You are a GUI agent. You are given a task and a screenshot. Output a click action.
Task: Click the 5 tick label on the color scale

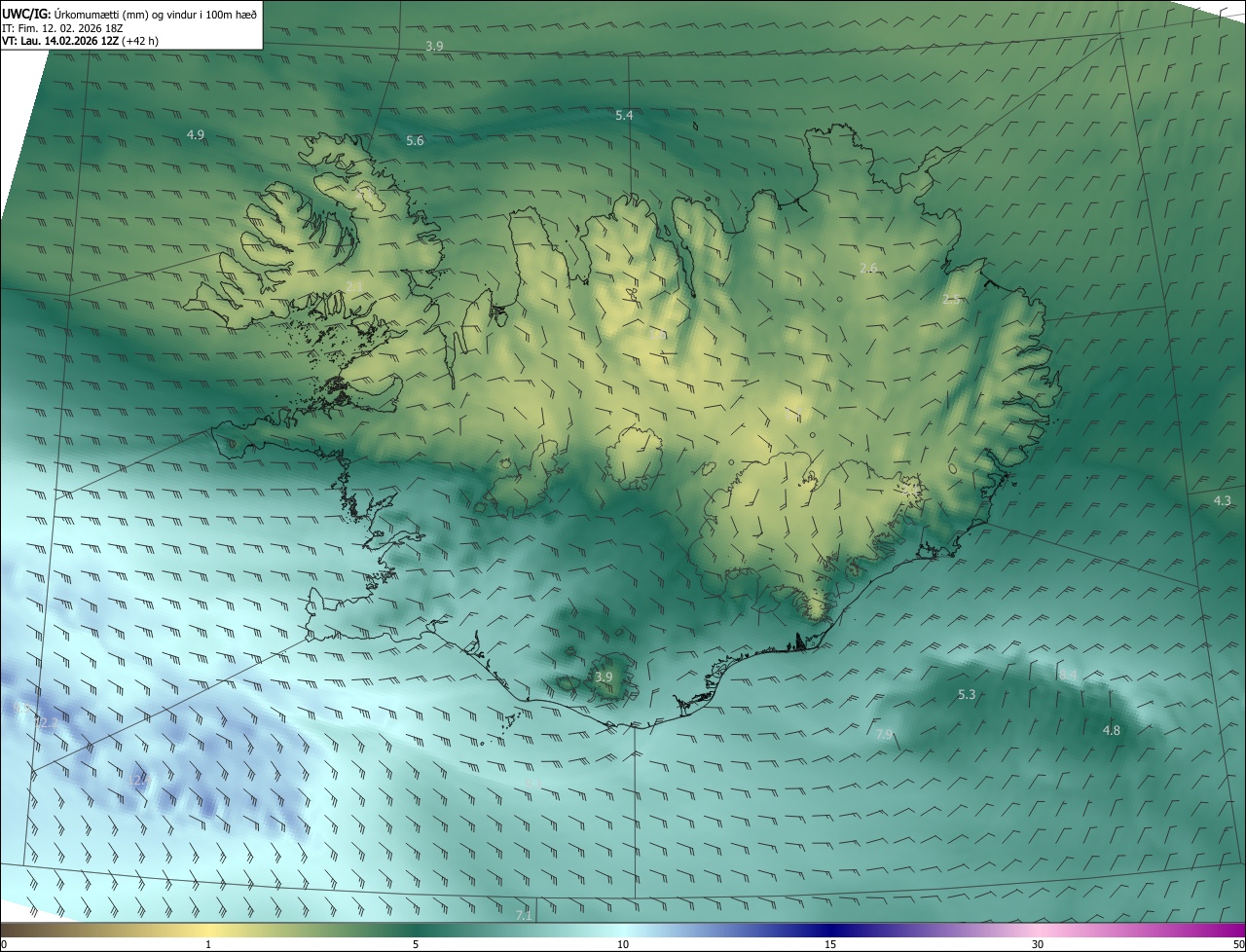coord(416,944)
